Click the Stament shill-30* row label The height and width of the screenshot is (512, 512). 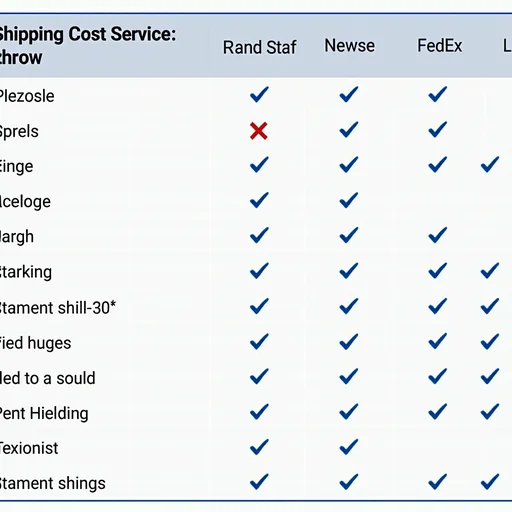pyautogui.click(x=57, y=307)
